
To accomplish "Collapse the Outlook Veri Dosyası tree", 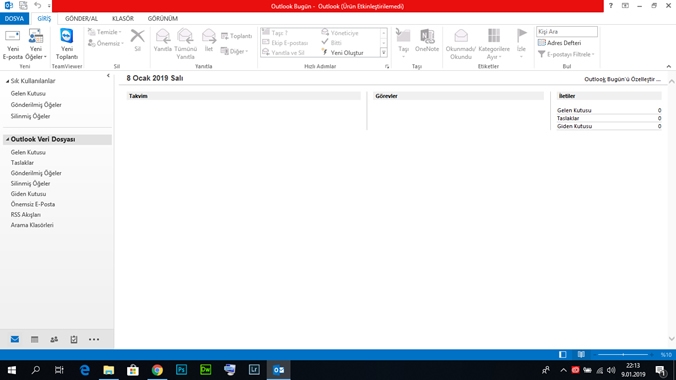I will [x=7, y=139].
